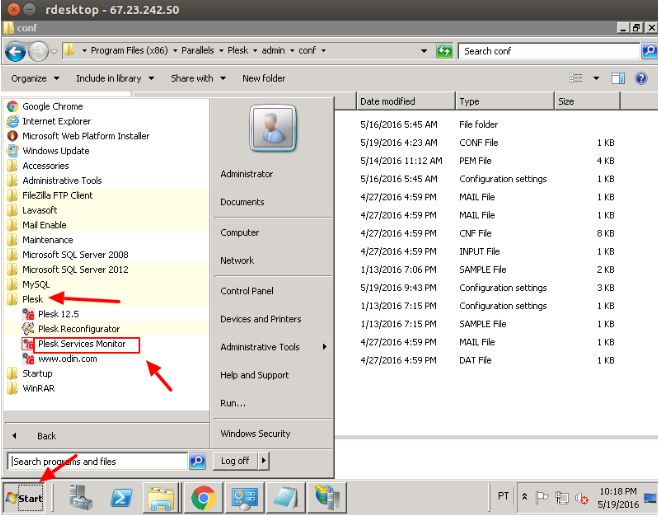Viewport: 658px width, 515px height.
Task: Open Windows Update from Start menu
Action: click(x=48, y=151)
